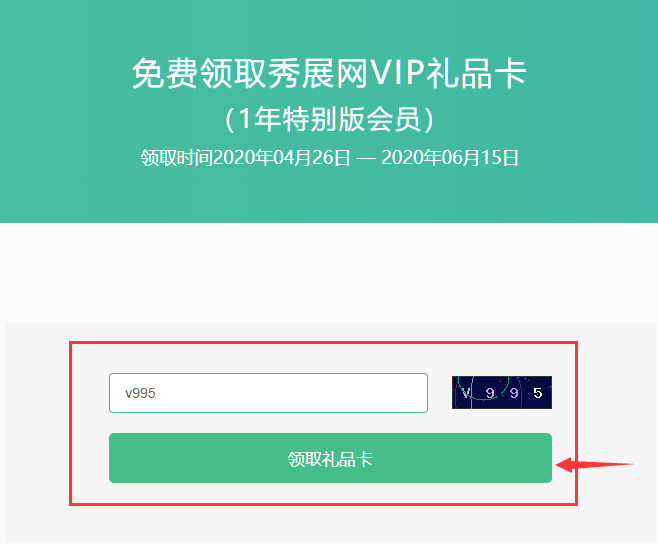Click the 免费领取秀展网VIP礼品卡 headline
The width and height of the screenshot is (658, 544).
click(329, 73)
